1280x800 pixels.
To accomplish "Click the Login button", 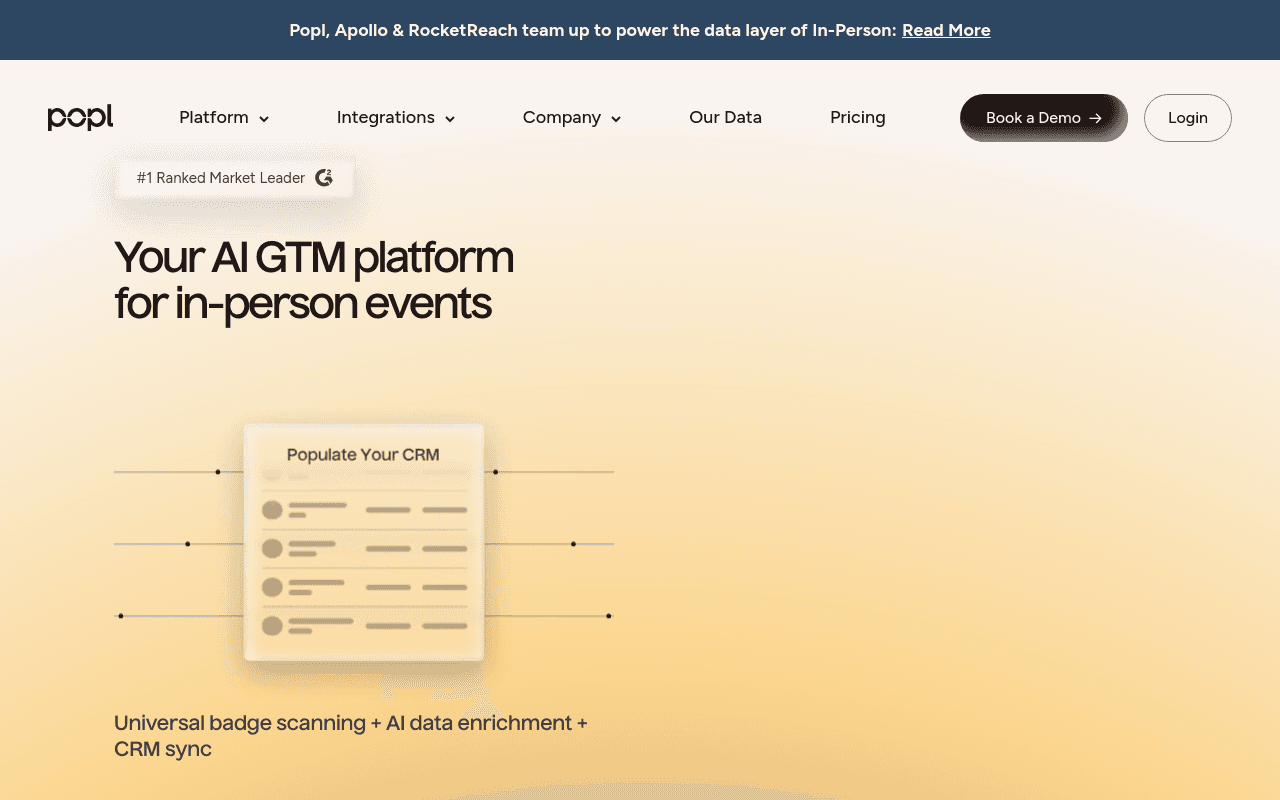I will pos(1188,118).
